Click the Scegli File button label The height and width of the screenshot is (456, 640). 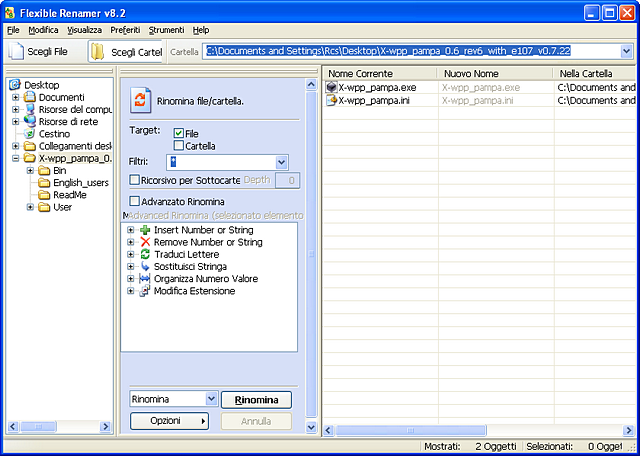pyautogui.click(x=47, y=52)
